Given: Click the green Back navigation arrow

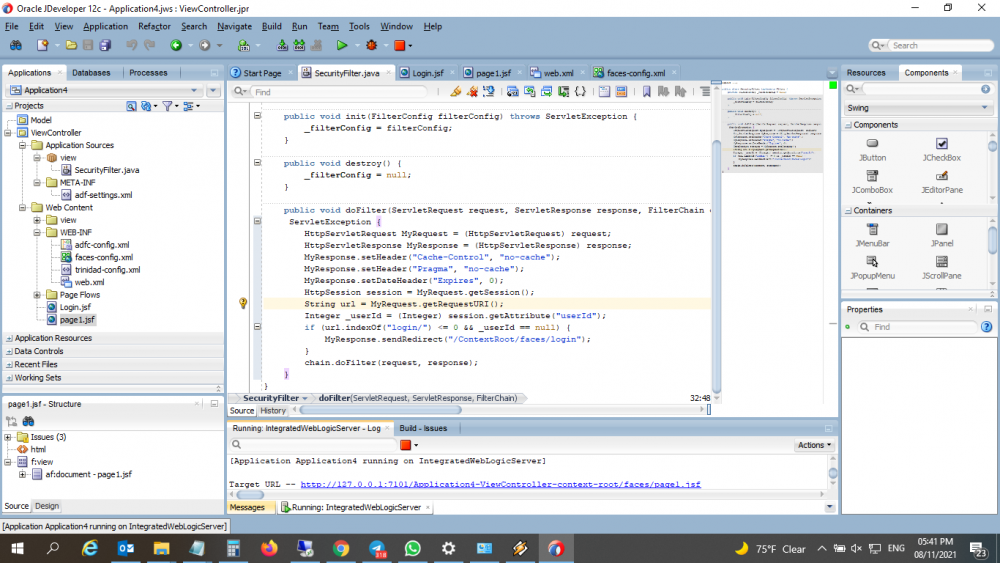Looking at the screenshot, I should (176, 45).
